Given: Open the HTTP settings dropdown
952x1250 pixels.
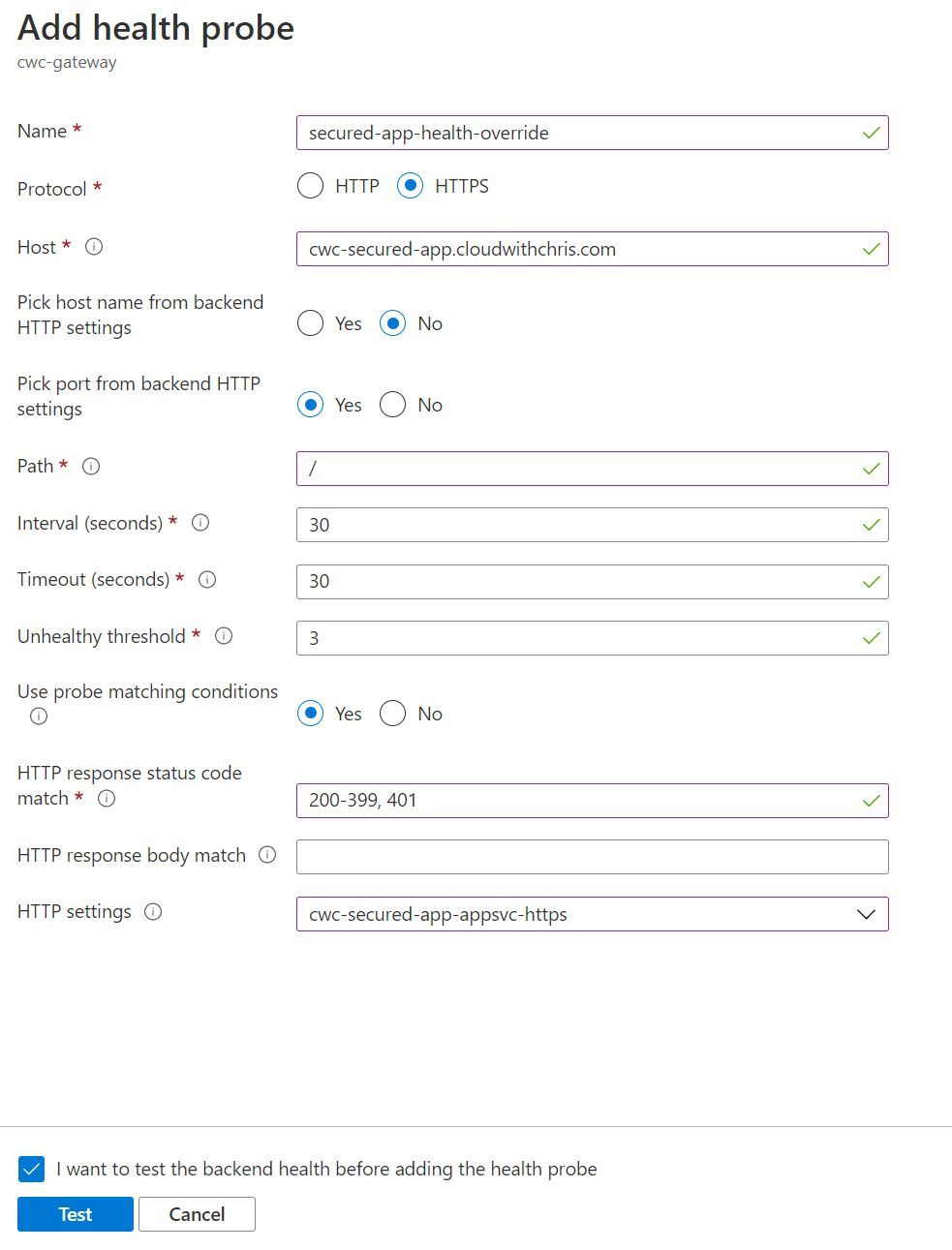Looking at the screenshot, I should [x=865, y=914].
